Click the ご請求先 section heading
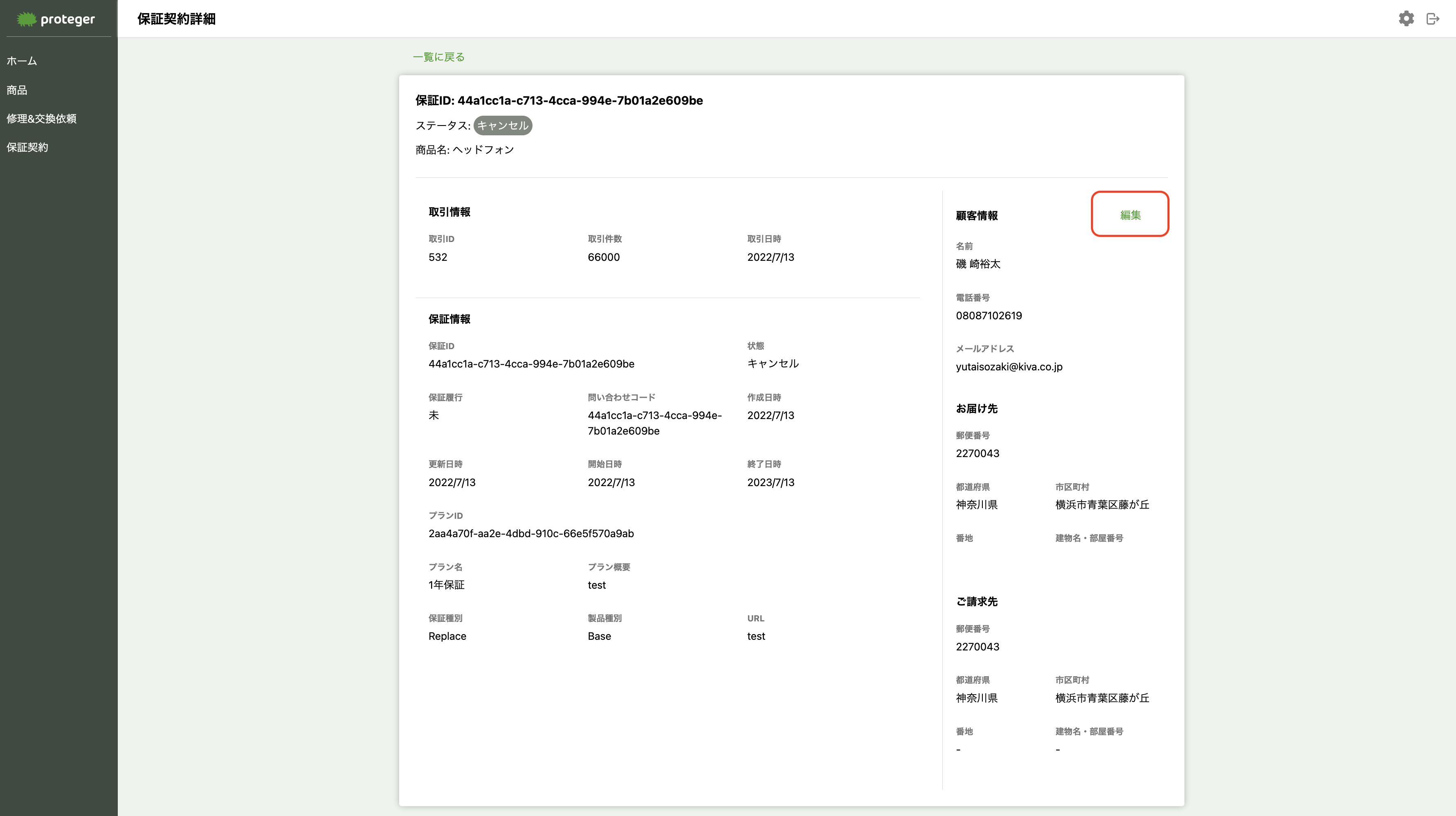 tap(977, 602)
